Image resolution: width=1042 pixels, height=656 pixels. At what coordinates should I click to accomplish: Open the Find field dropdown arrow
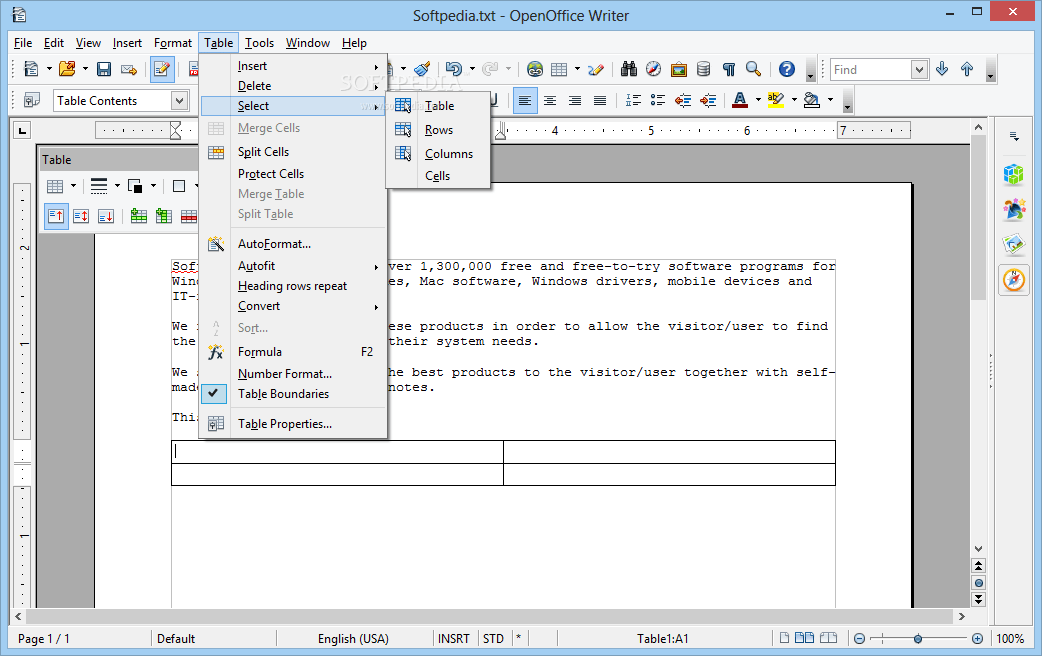coord(919,69)
